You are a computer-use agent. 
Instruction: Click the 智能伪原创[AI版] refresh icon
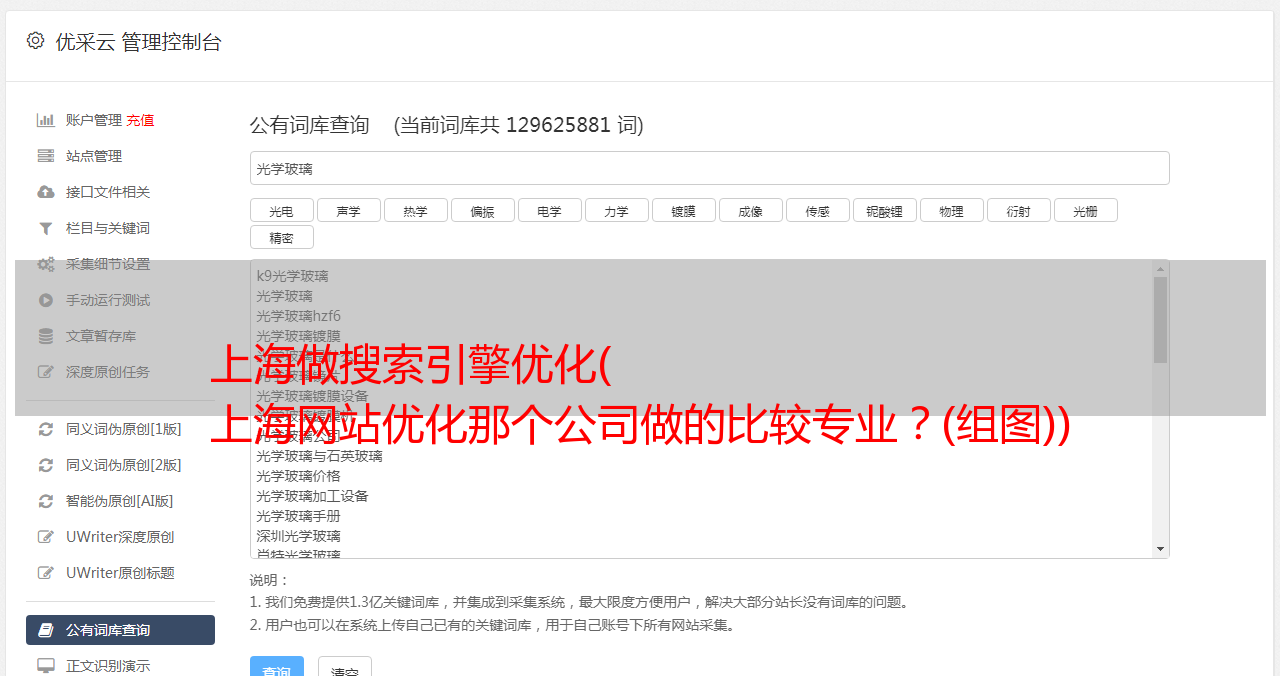46,501
